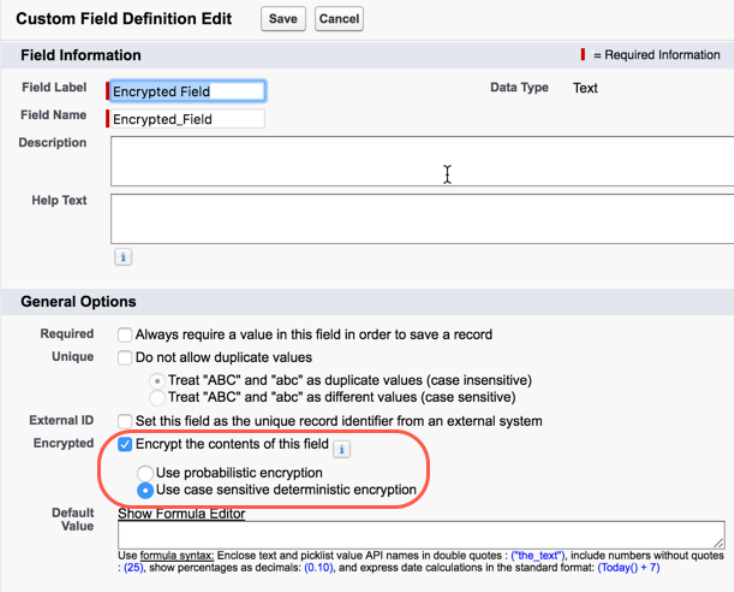Click the info icon beside Encrypt checkbox
This screenshot has width=734, height=592.
(x=341, y=450)
